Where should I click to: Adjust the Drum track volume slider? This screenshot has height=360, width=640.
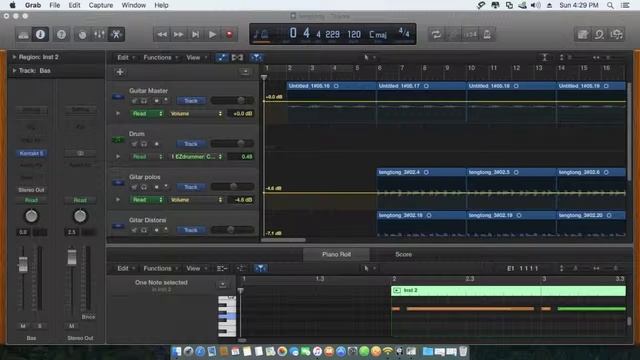[232, 143]
